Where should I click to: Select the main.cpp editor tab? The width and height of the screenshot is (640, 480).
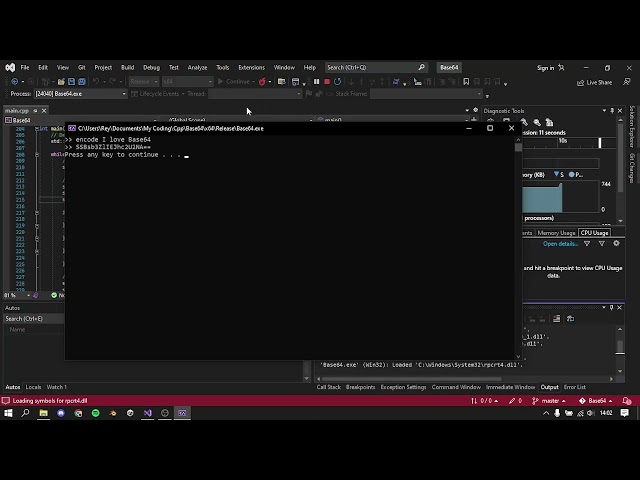coord(17,111)
